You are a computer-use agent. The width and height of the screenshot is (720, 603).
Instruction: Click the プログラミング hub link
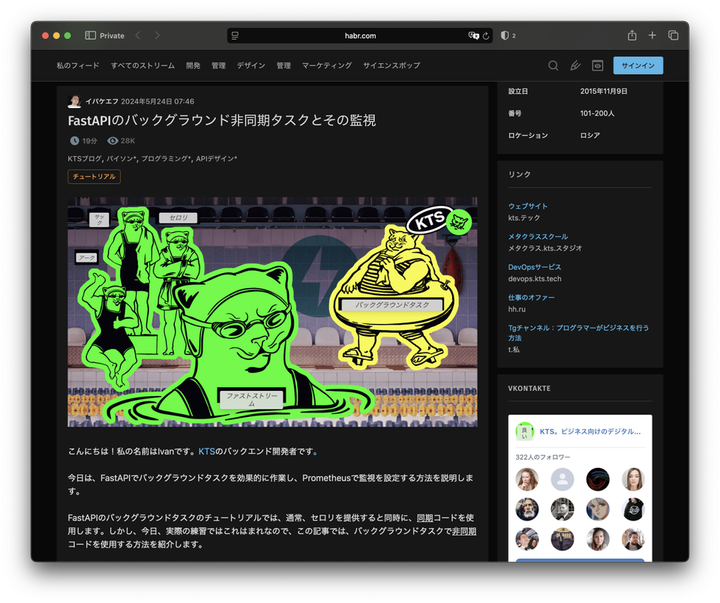[164, 159]
